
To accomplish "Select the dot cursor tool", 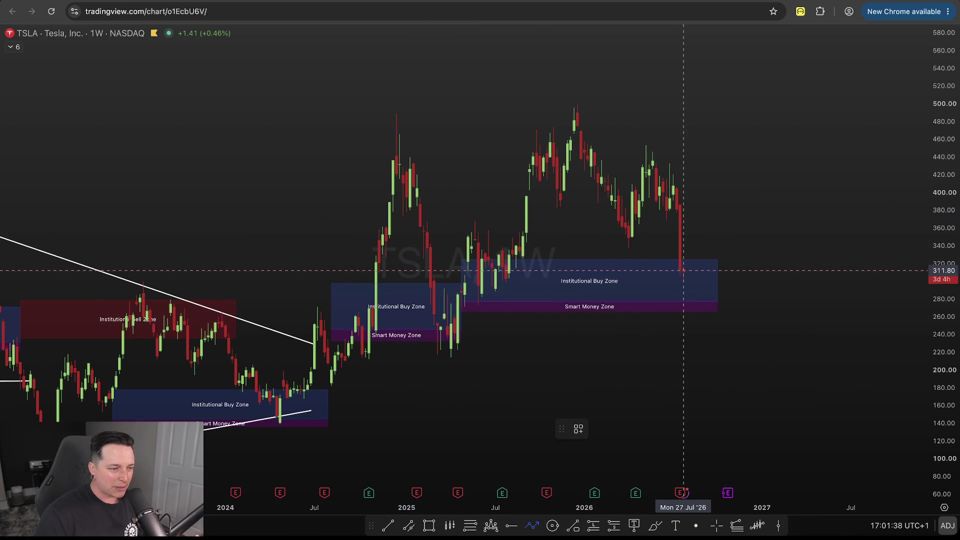I will [696, 525].
